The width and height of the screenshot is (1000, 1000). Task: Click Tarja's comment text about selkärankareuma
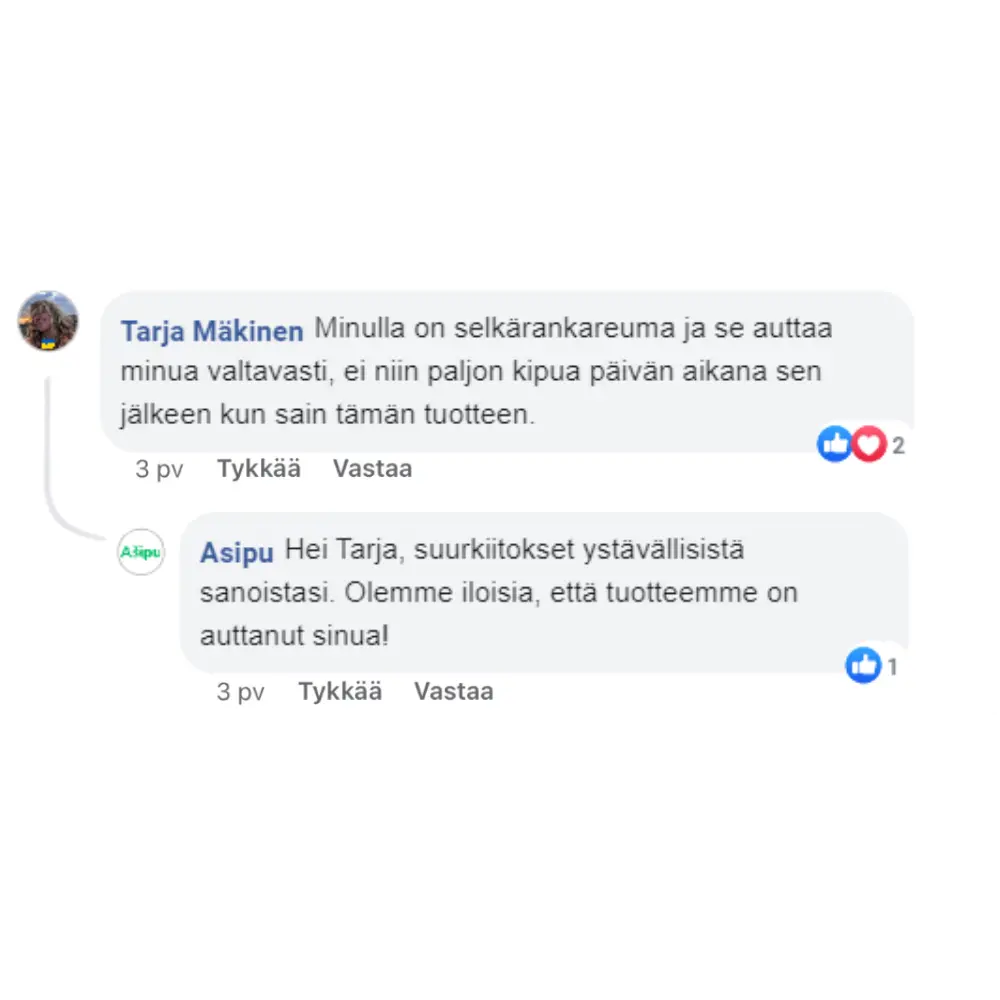[476, 372]
